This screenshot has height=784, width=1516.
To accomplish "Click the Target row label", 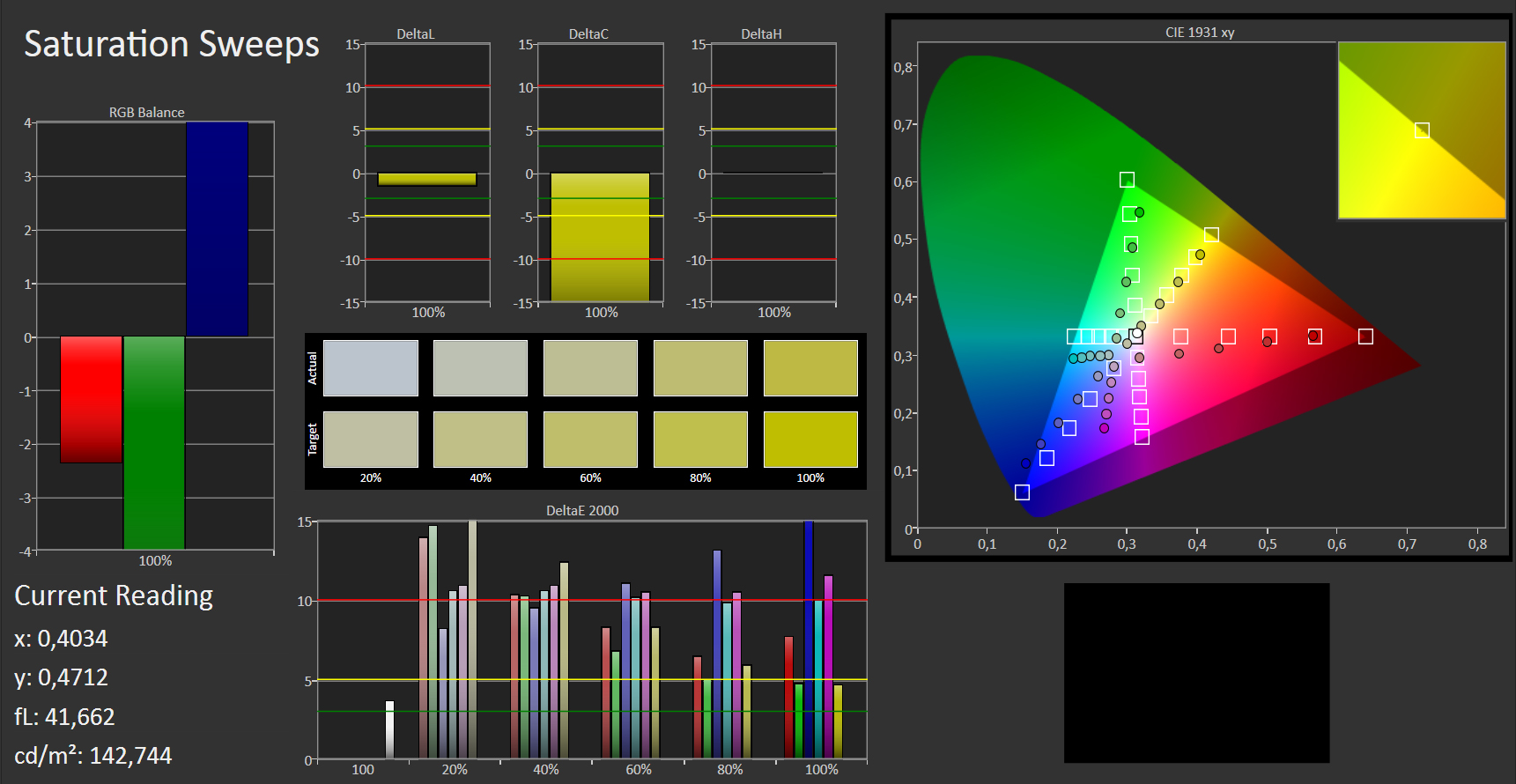I will (312, 440).
